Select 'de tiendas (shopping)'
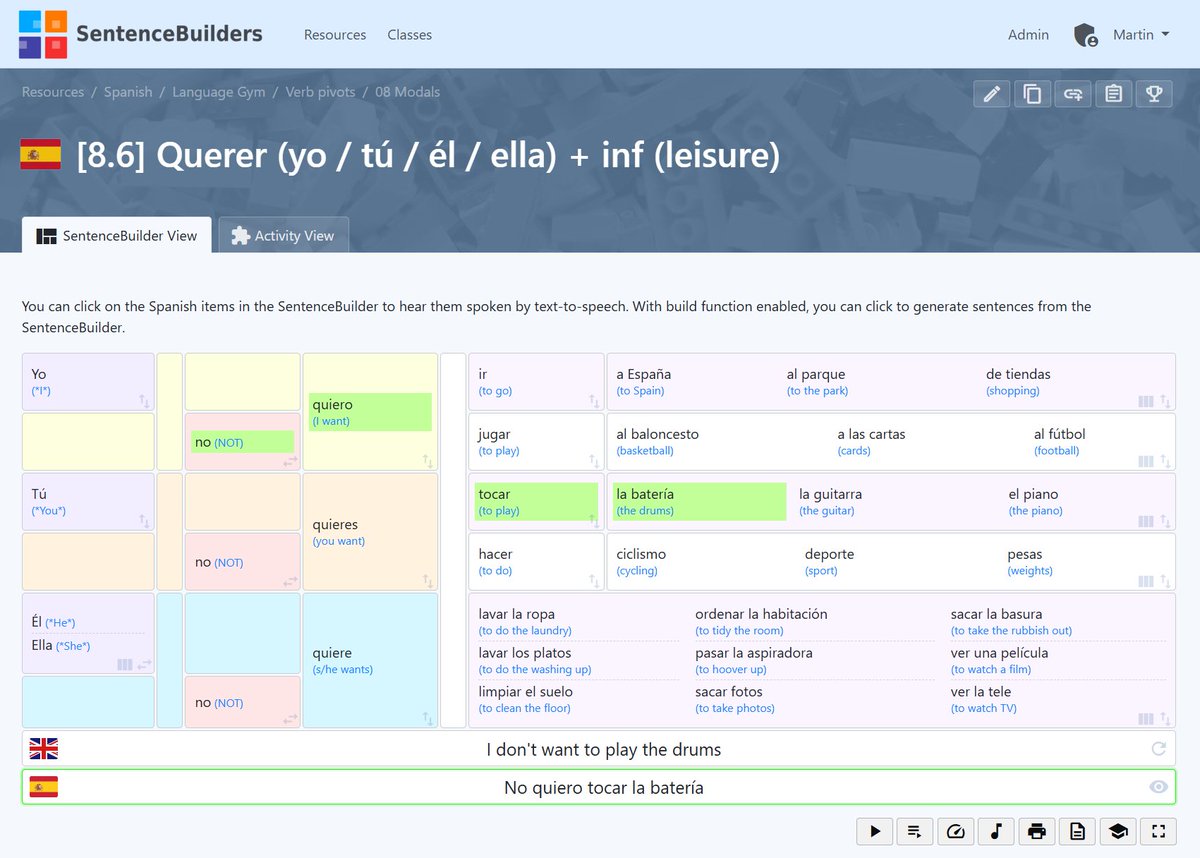The height and width of the screenshot is (858, 1200). click(1018, 381)
